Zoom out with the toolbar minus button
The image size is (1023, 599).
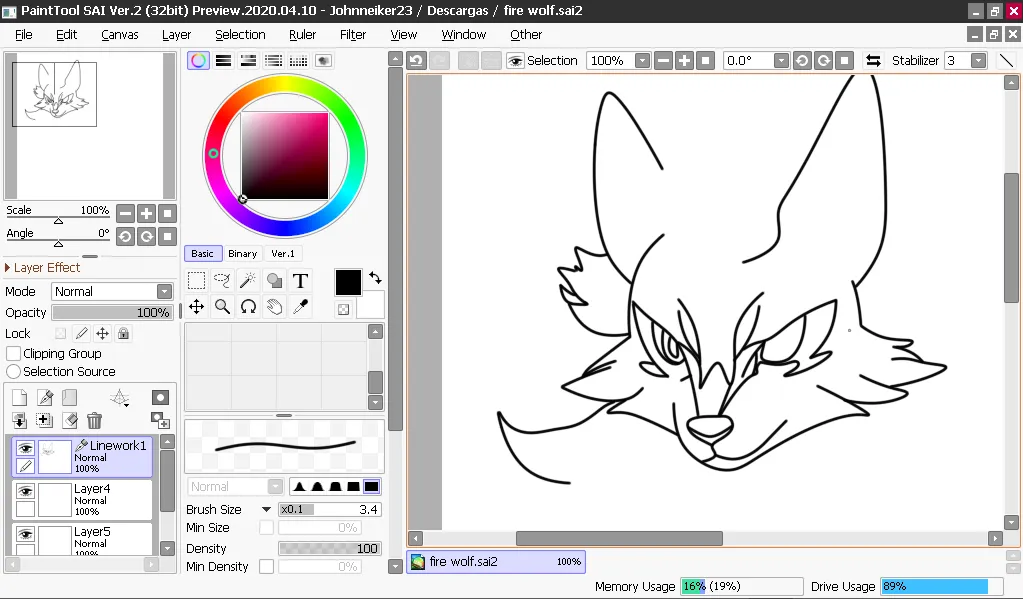tap(664, 61)
